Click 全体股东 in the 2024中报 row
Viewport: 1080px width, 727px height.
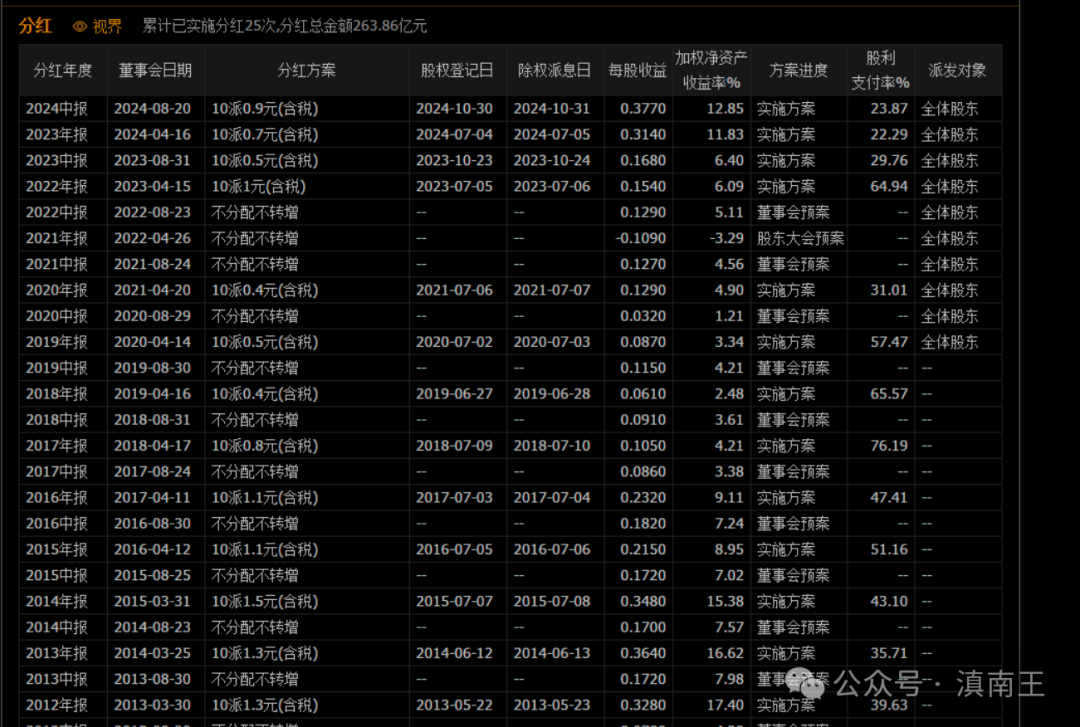pos(950,109)
